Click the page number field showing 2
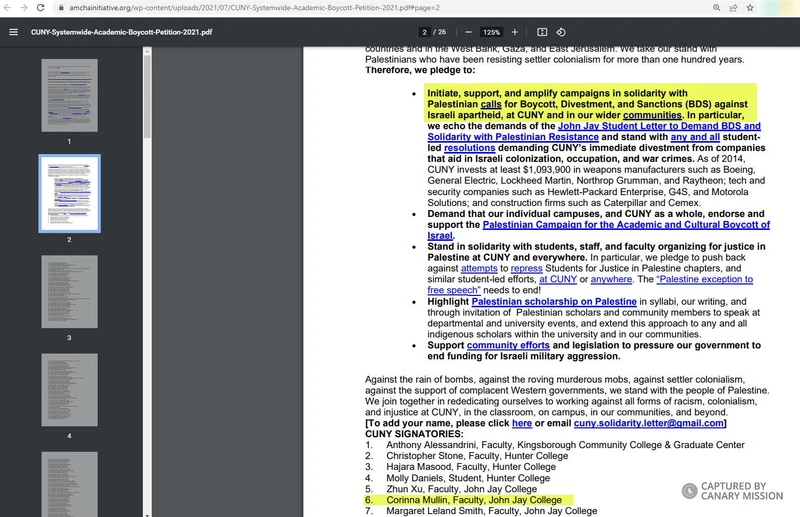Screen dimensions: 800x517 tap(424, 32)
